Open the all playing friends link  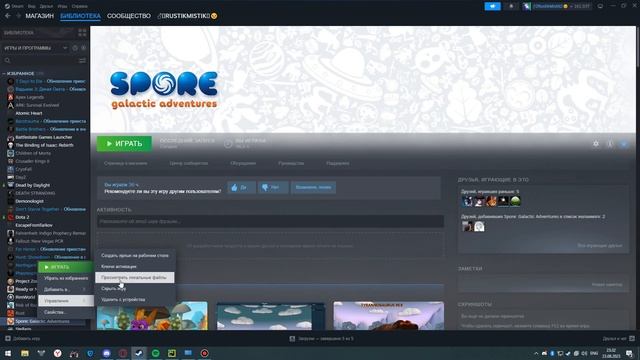(600, 245)
